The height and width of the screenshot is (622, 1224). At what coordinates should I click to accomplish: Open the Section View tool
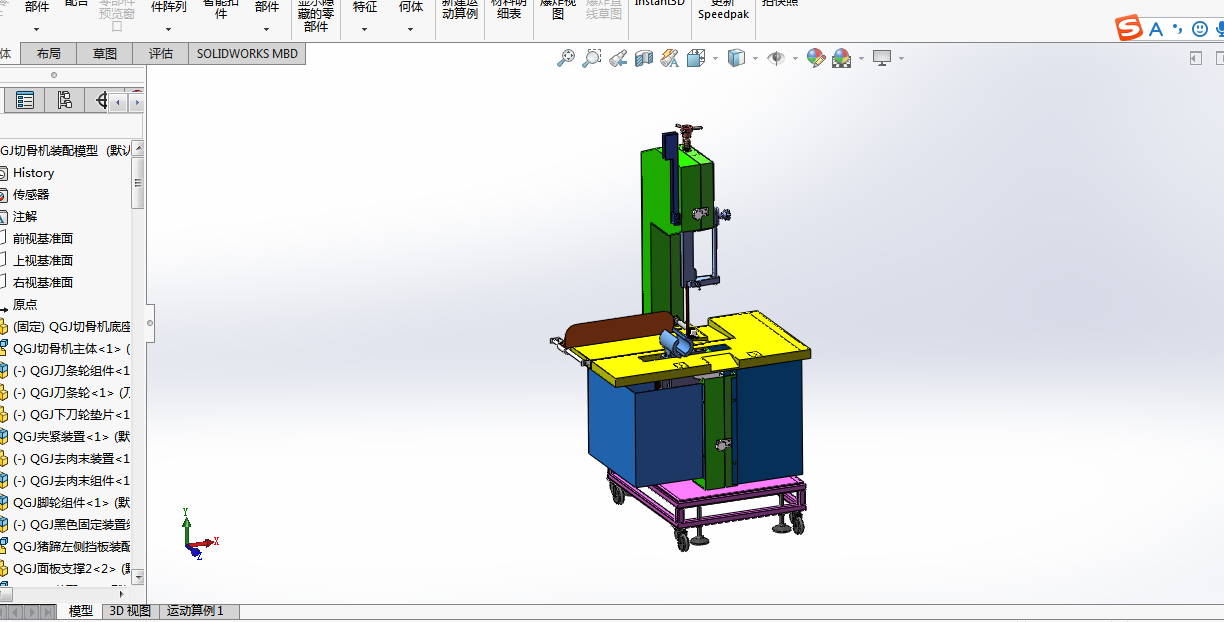[644, 59]
